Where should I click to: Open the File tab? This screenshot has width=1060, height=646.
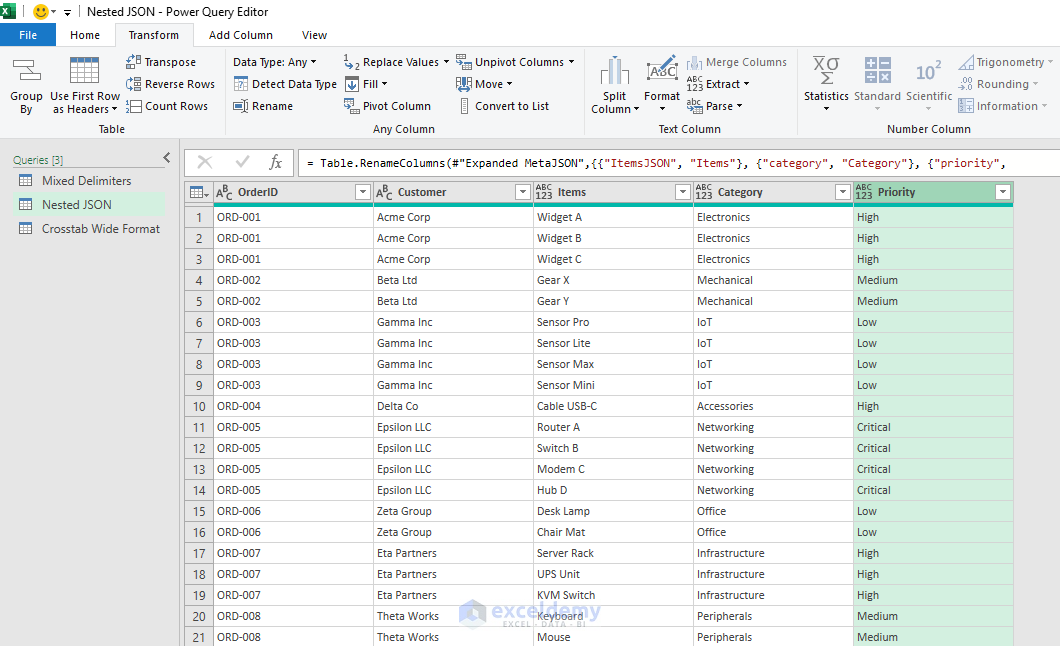pyautogui.click(x=28, y=35)
